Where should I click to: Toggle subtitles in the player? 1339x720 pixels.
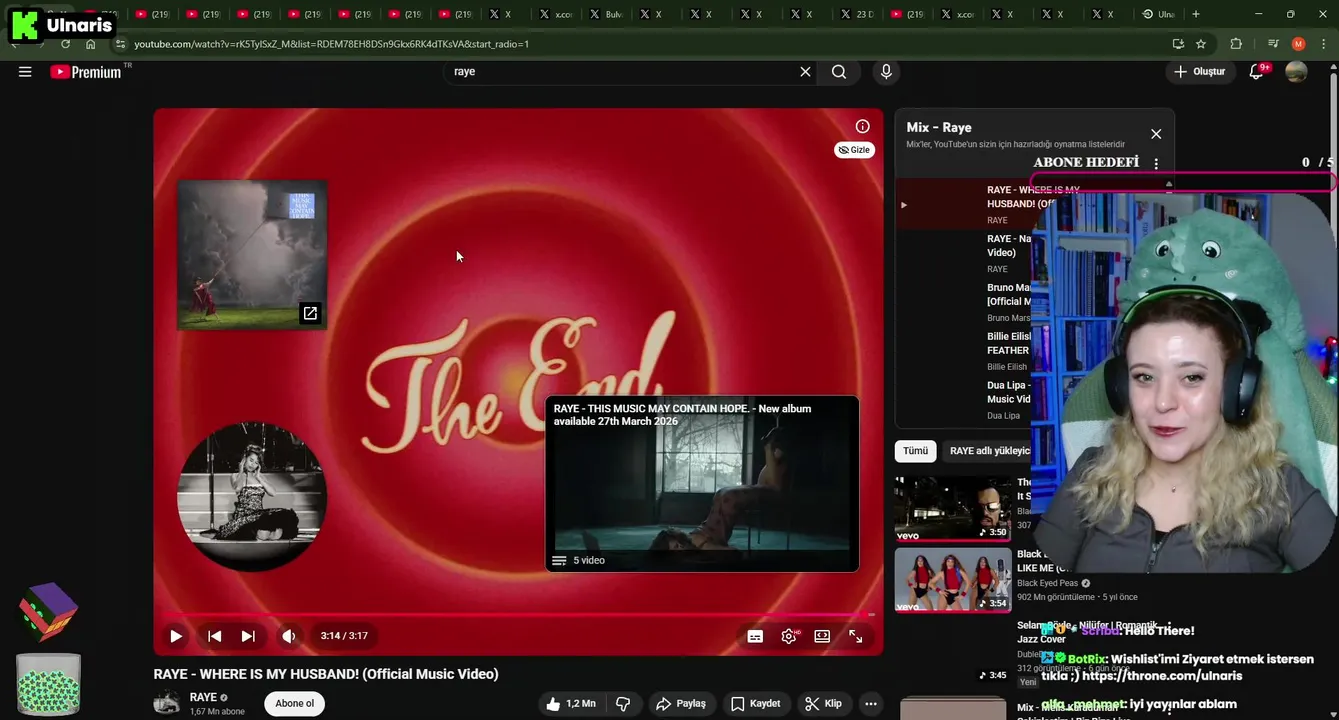point(755,636)
